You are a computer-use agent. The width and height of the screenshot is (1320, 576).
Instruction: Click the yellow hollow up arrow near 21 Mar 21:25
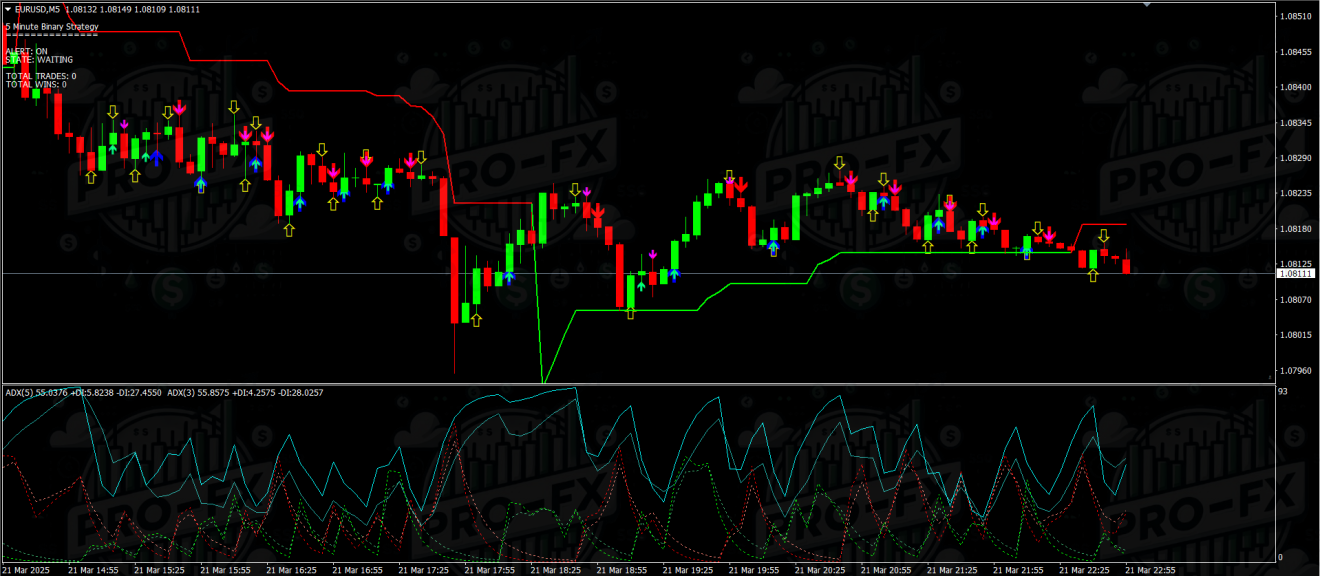[928, 247]
